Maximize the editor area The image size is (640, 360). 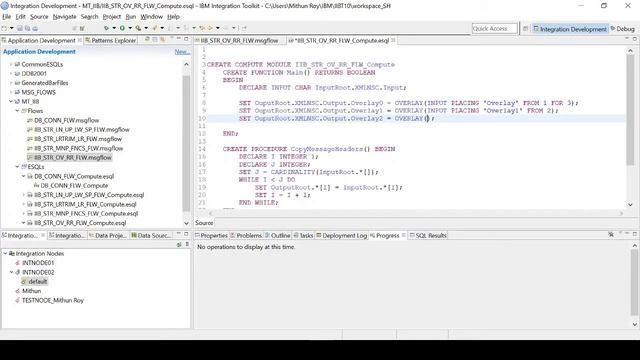coord(635,39)
